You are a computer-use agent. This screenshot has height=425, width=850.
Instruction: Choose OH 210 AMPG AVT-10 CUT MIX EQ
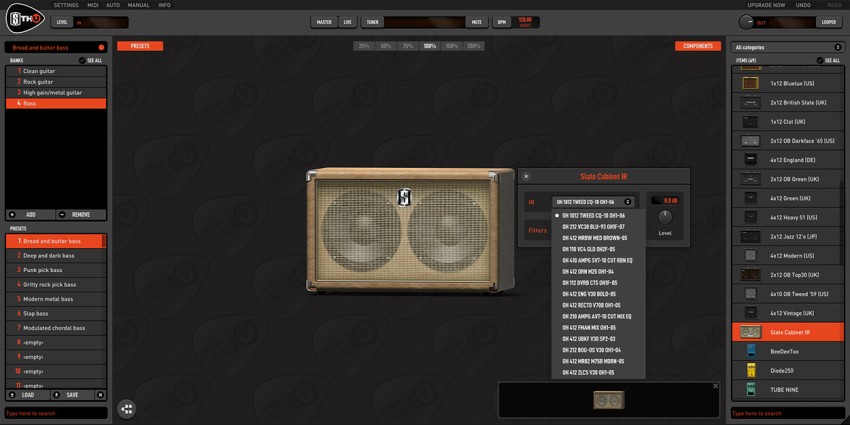(598, 316)
